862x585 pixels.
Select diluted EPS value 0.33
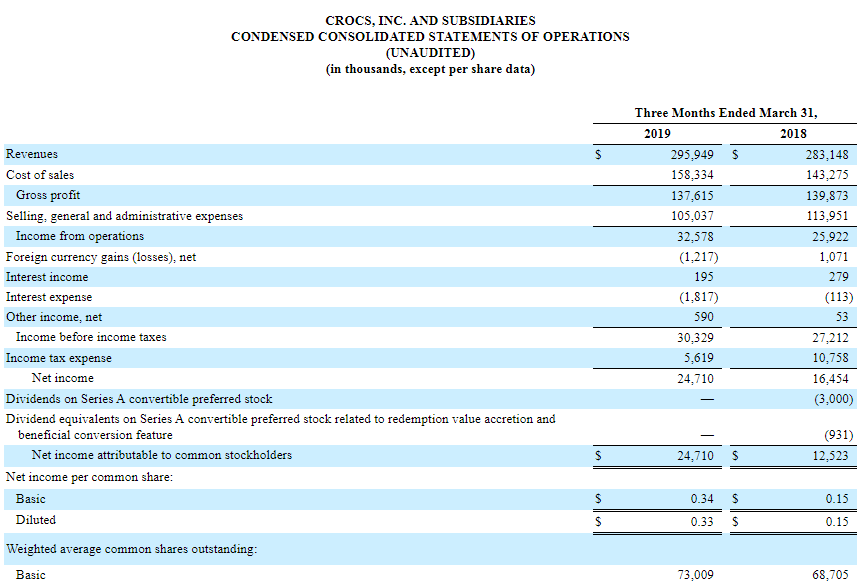pyautogui.click(x=701, y=521)
